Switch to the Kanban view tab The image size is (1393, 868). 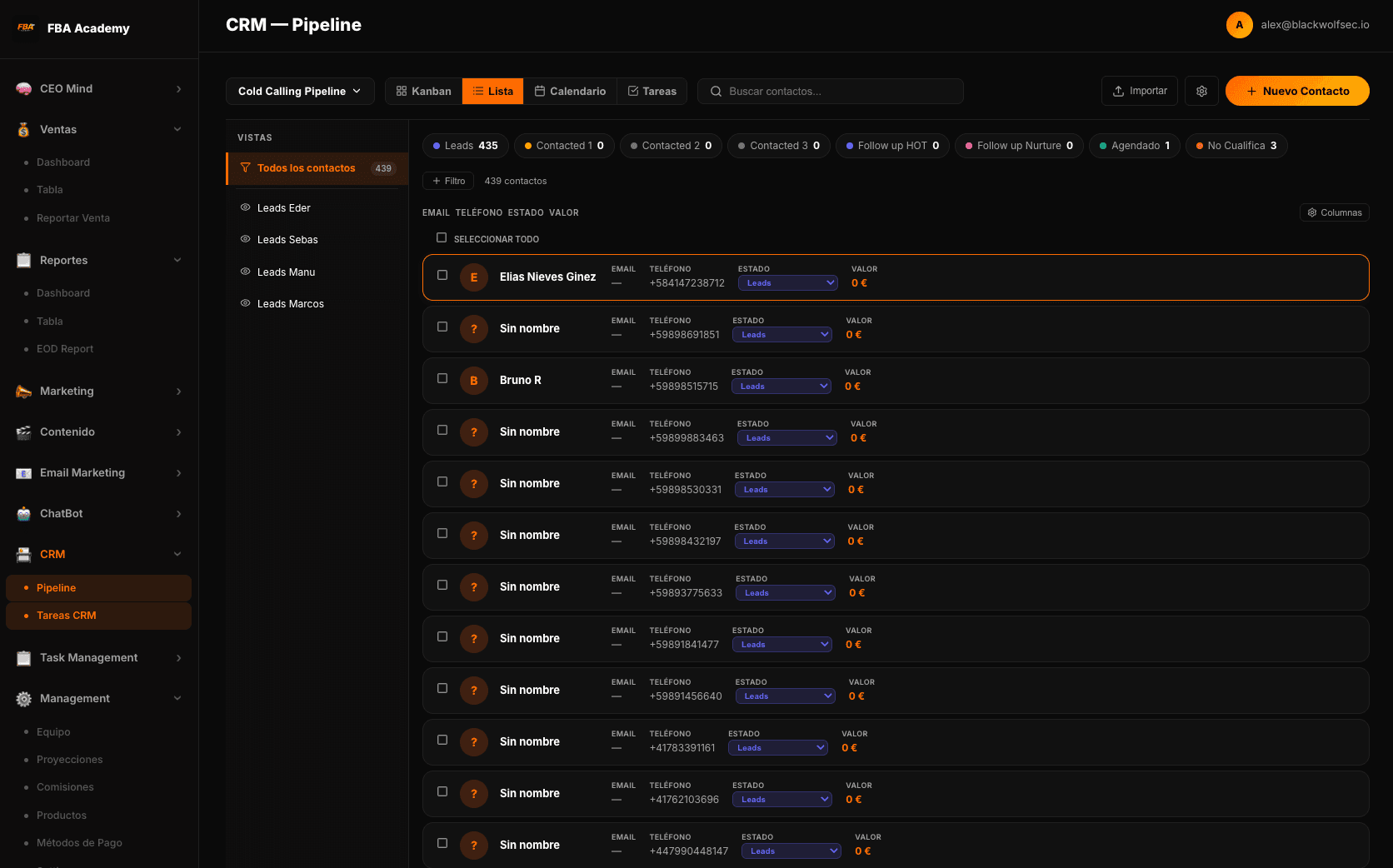pos(423,91)
